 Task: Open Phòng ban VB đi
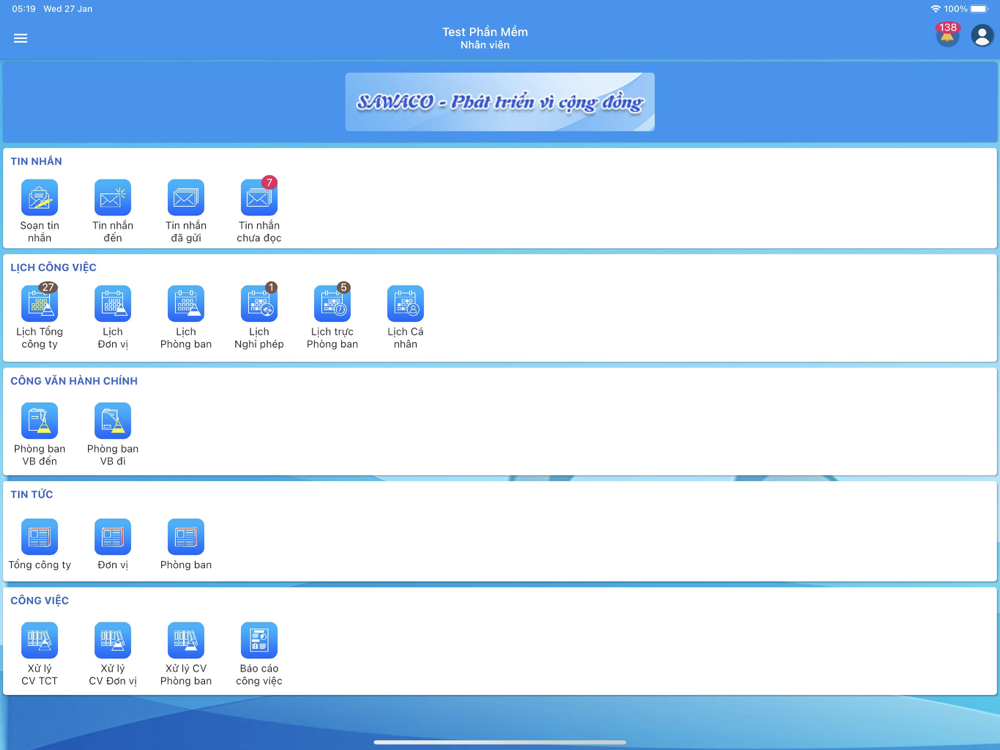(x=113, y=421)
